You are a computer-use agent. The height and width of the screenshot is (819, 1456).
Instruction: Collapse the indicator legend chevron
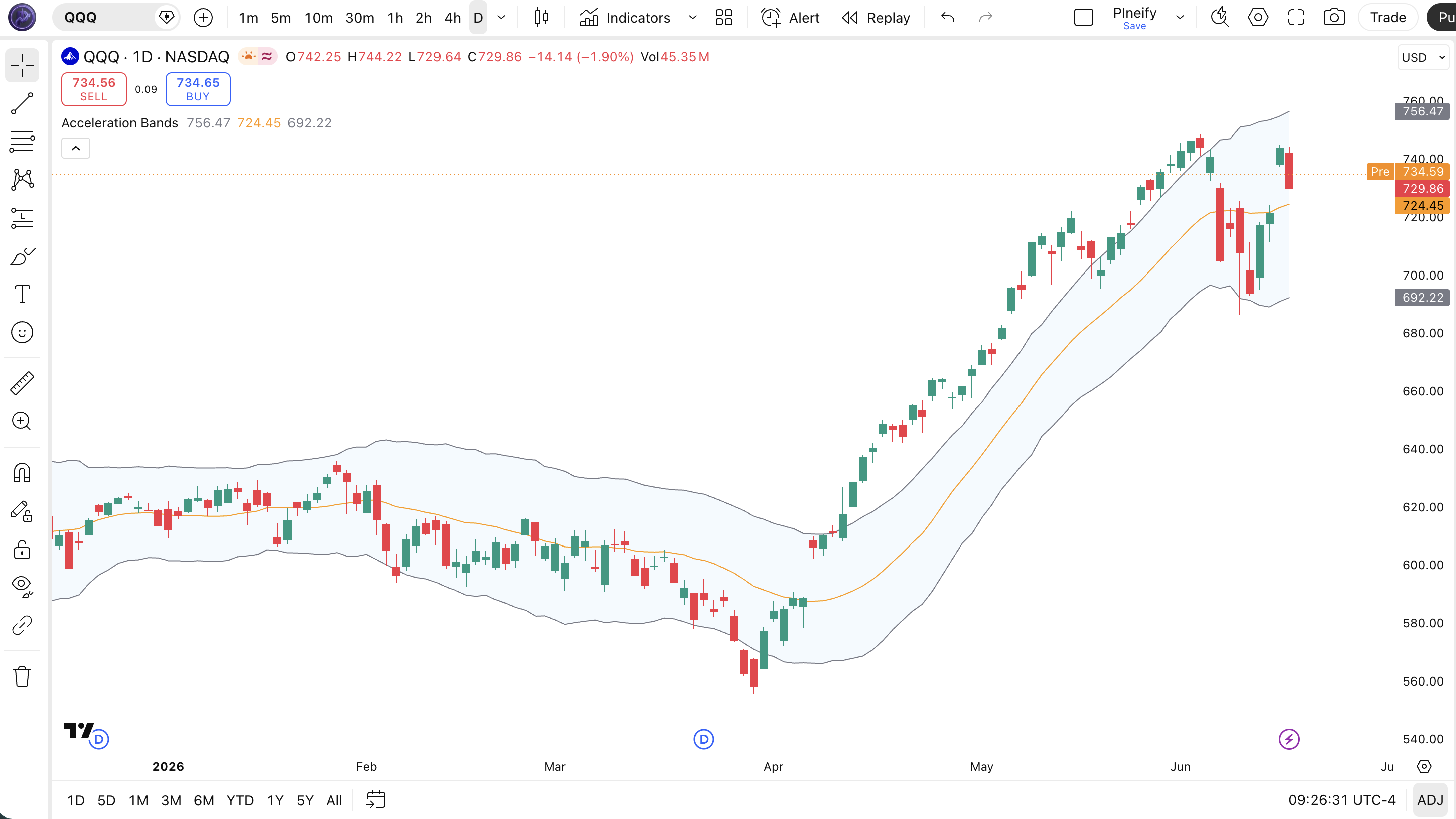coord(75,148)
